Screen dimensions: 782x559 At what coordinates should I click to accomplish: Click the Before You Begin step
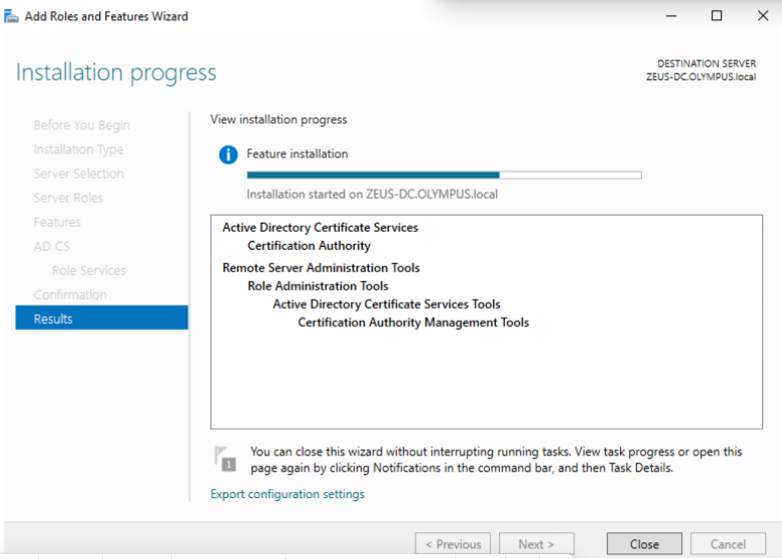[x=81, y=125]
